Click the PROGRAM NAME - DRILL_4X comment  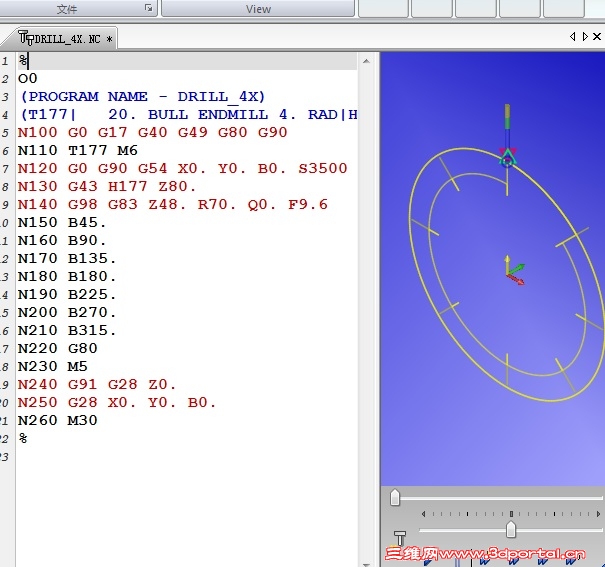[x=142, y=96]
